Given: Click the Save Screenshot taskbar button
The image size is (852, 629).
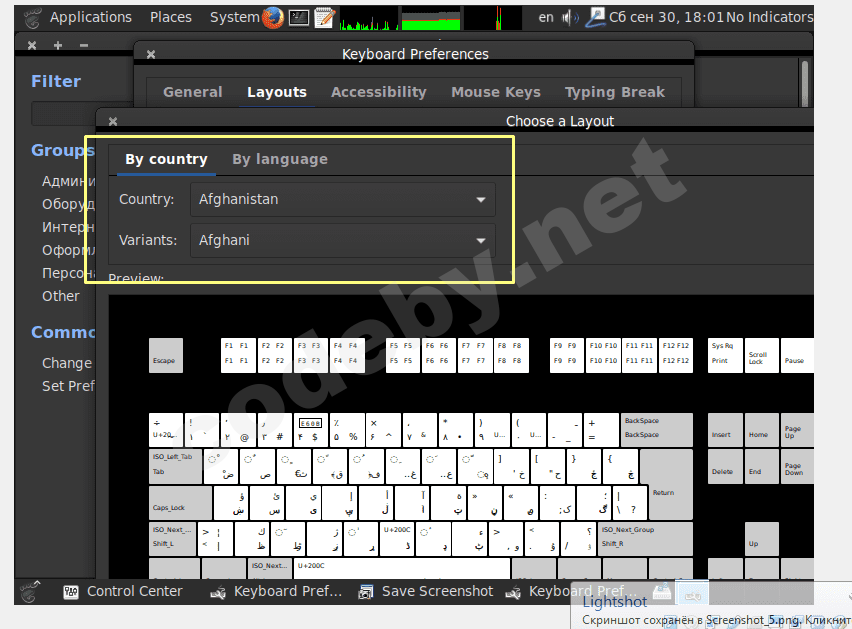Looking at the screenshot, I should click(x=426, y=592).
